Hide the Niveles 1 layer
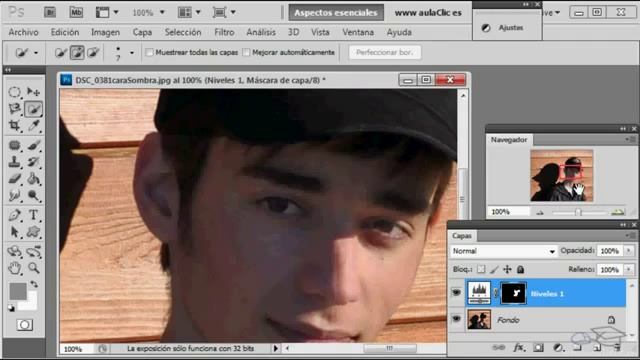The width and height of the screenshot is (640, 360). click(456, 292)
